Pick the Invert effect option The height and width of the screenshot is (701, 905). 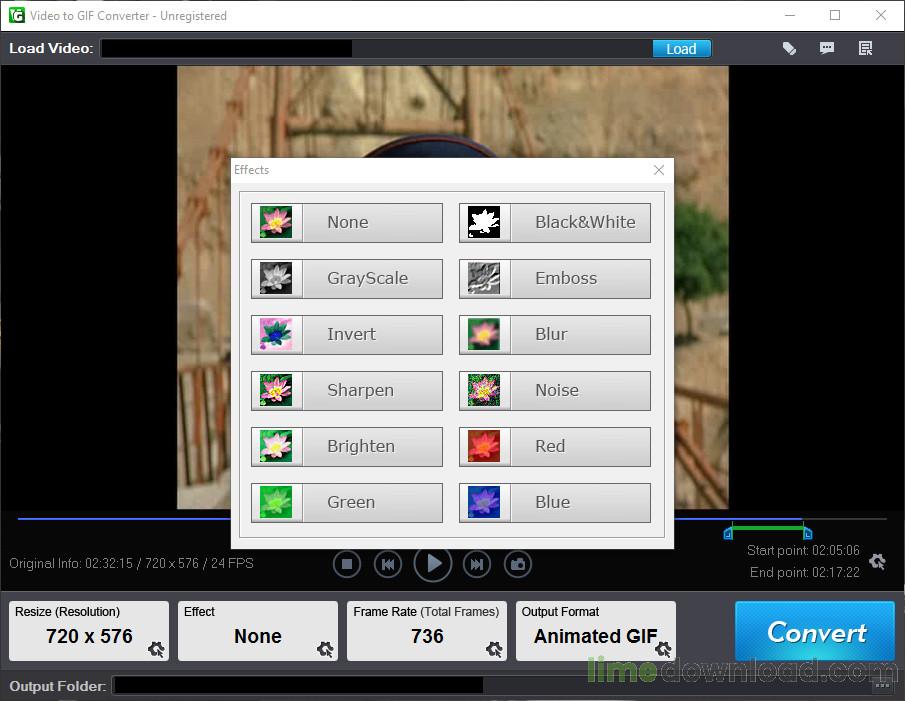346,334
